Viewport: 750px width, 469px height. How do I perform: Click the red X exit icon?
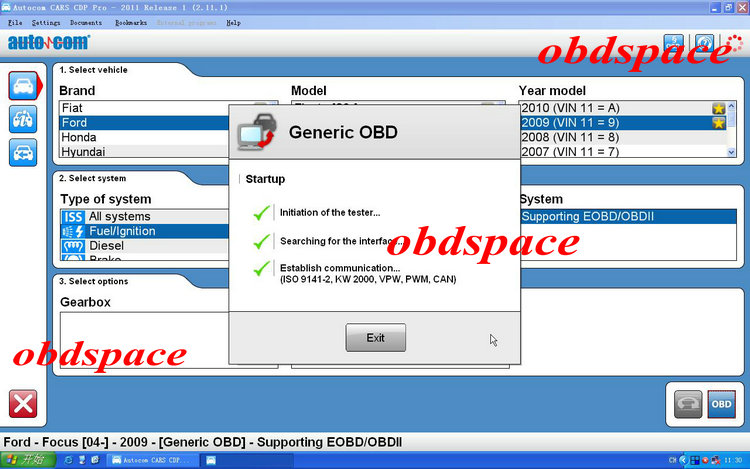click(23, 404)
